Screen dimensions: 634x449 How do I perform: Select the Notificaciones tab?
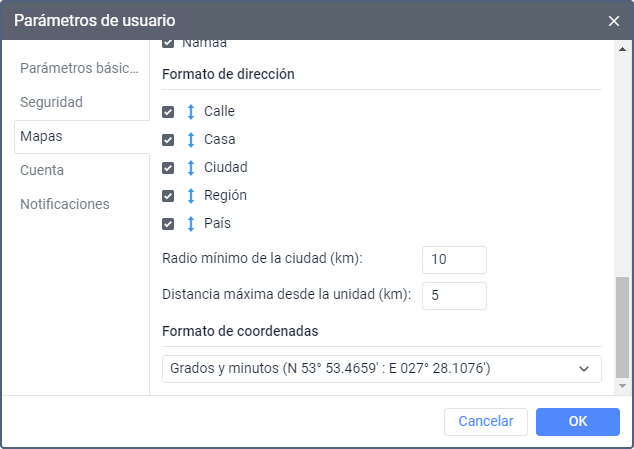pyautogui.click(x=65, y=204)
